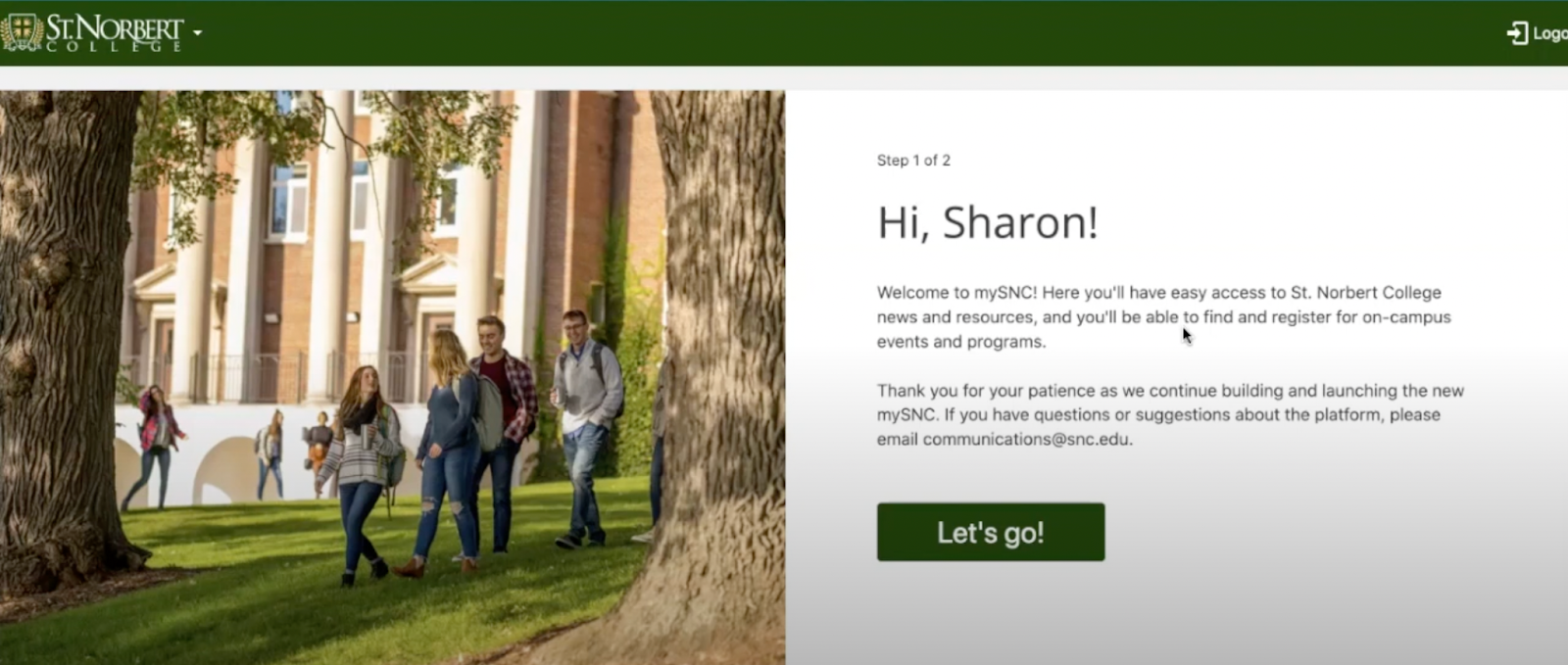Click the 'Thank you for your patience' paragraph

click(1170, 415)
